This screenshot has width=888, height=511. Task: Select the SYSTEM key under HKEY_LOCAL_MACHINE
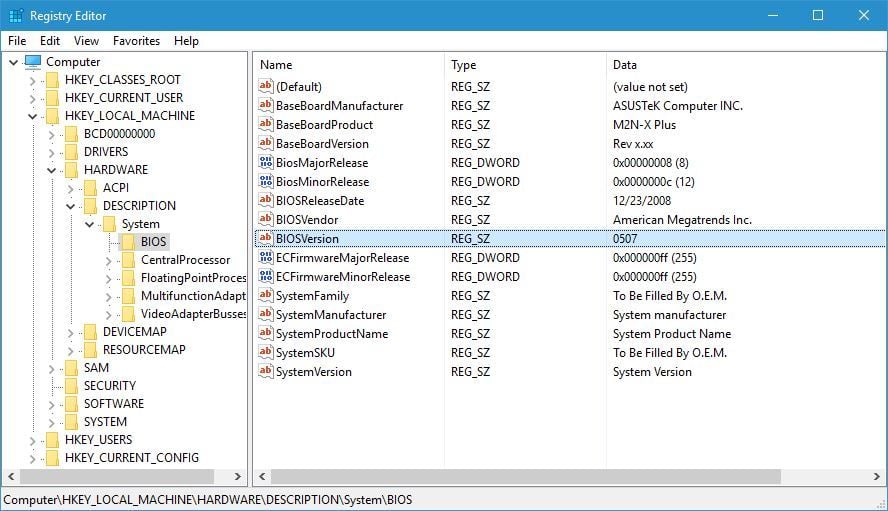point(105,421)
